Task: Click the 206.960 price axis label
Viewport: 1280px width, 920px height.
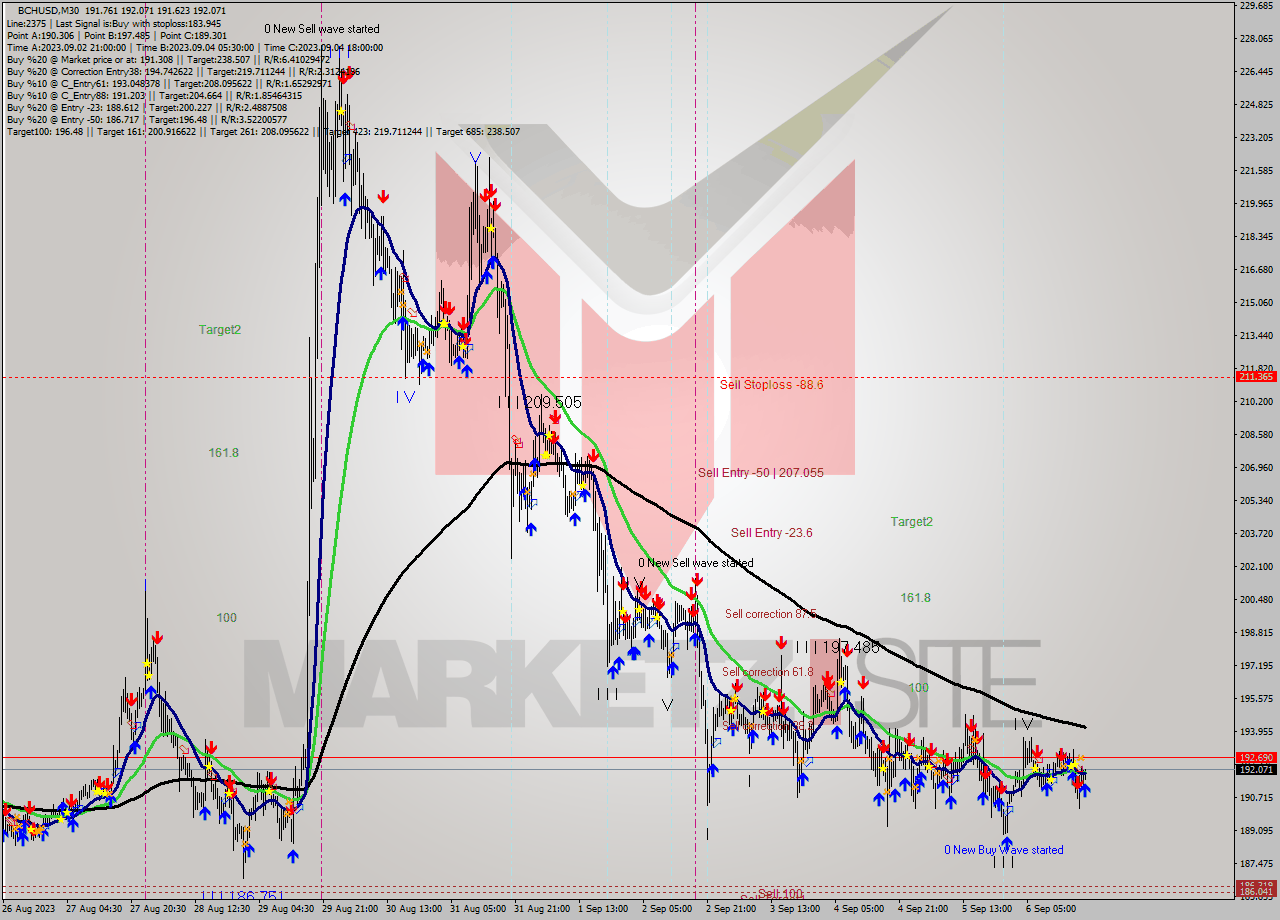Action: (1255, 468)
